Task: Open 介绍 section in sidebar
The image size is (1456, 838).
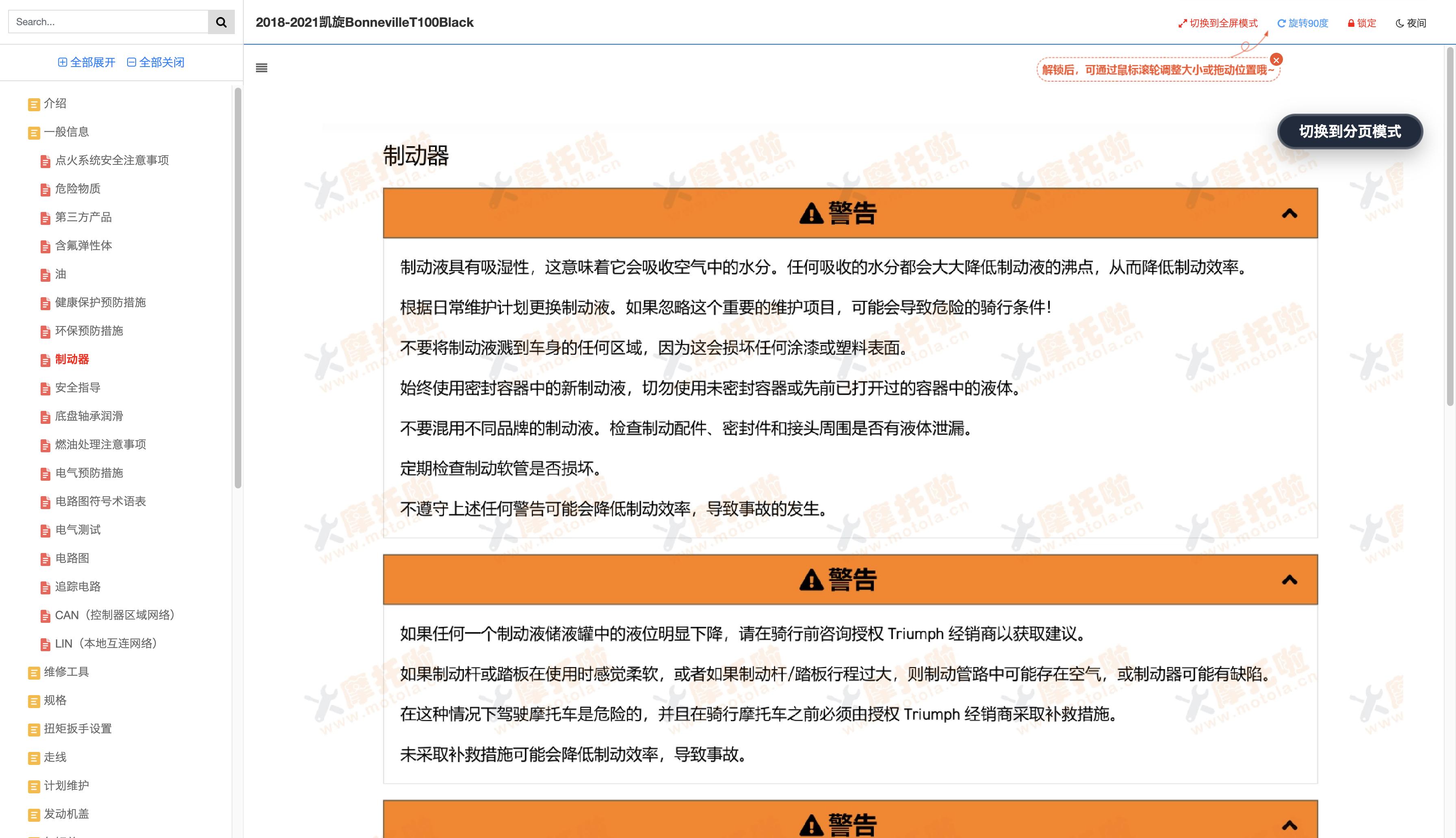Action: [55, 104]
